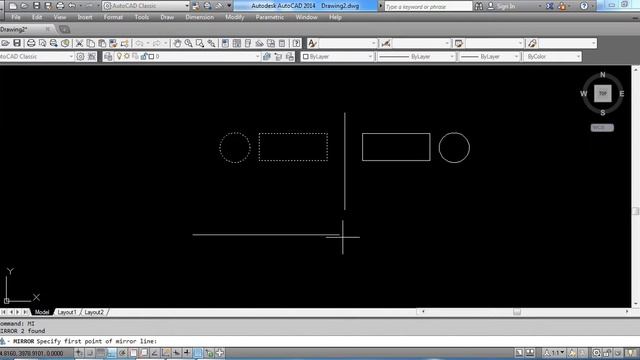Click the TOP face of the ViewCube
The image size is (640, 360).
tap(602, 93)
